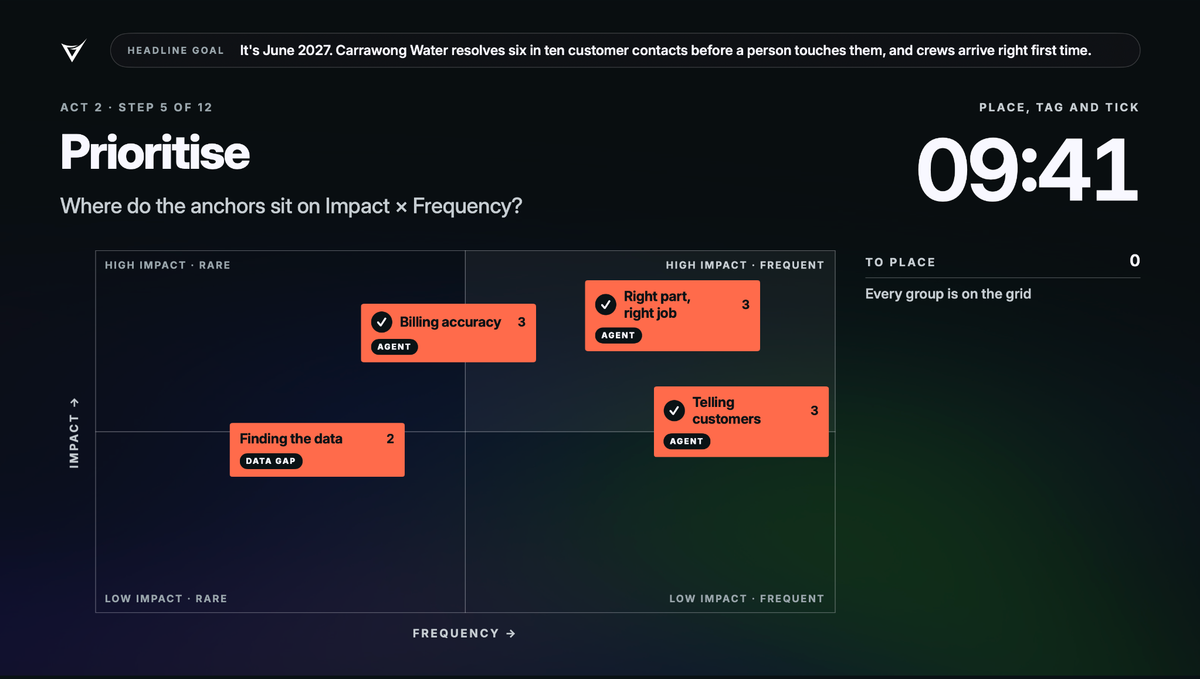Select the Finding the data card

317,449
